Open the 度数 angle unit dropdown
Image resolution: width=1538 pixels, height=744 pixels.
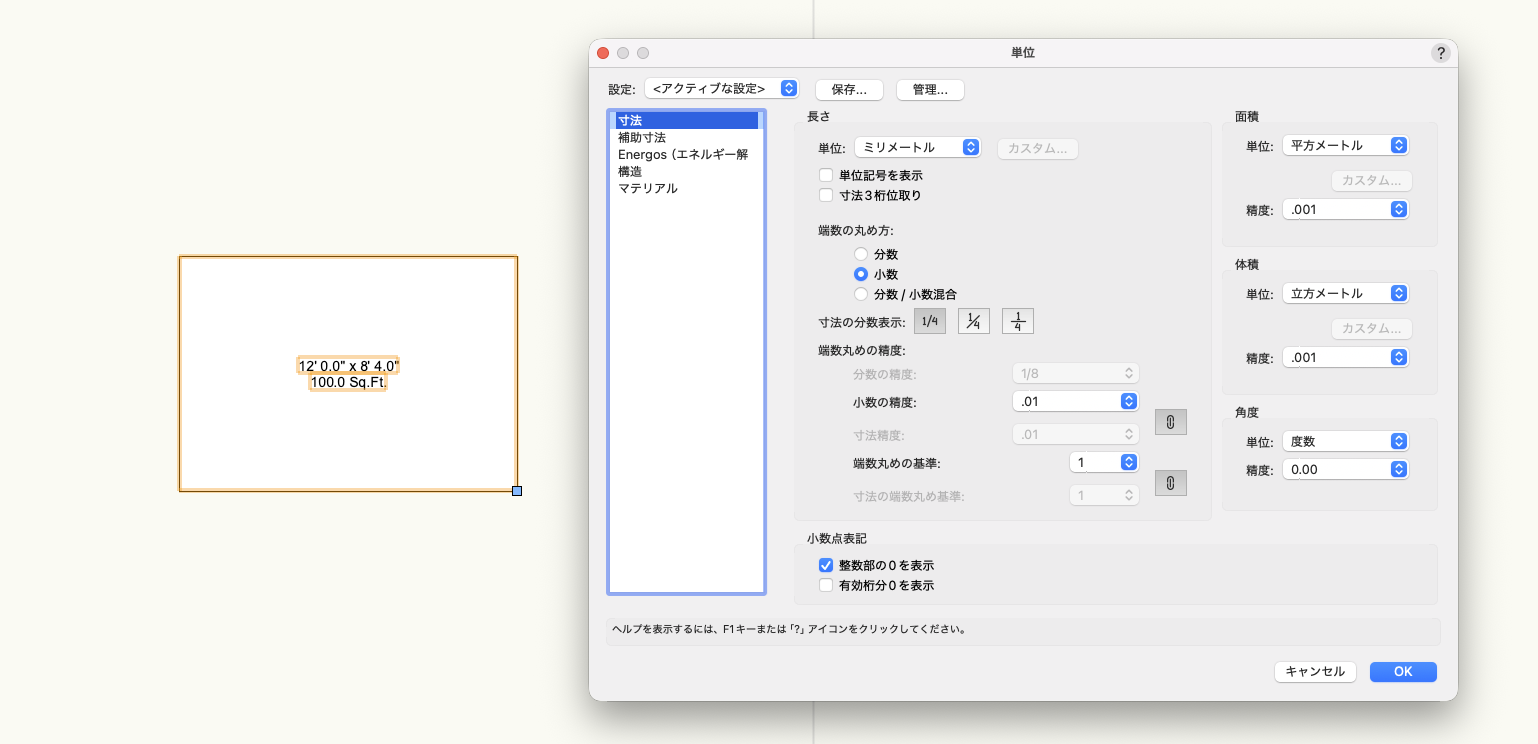pos(1345,441)
